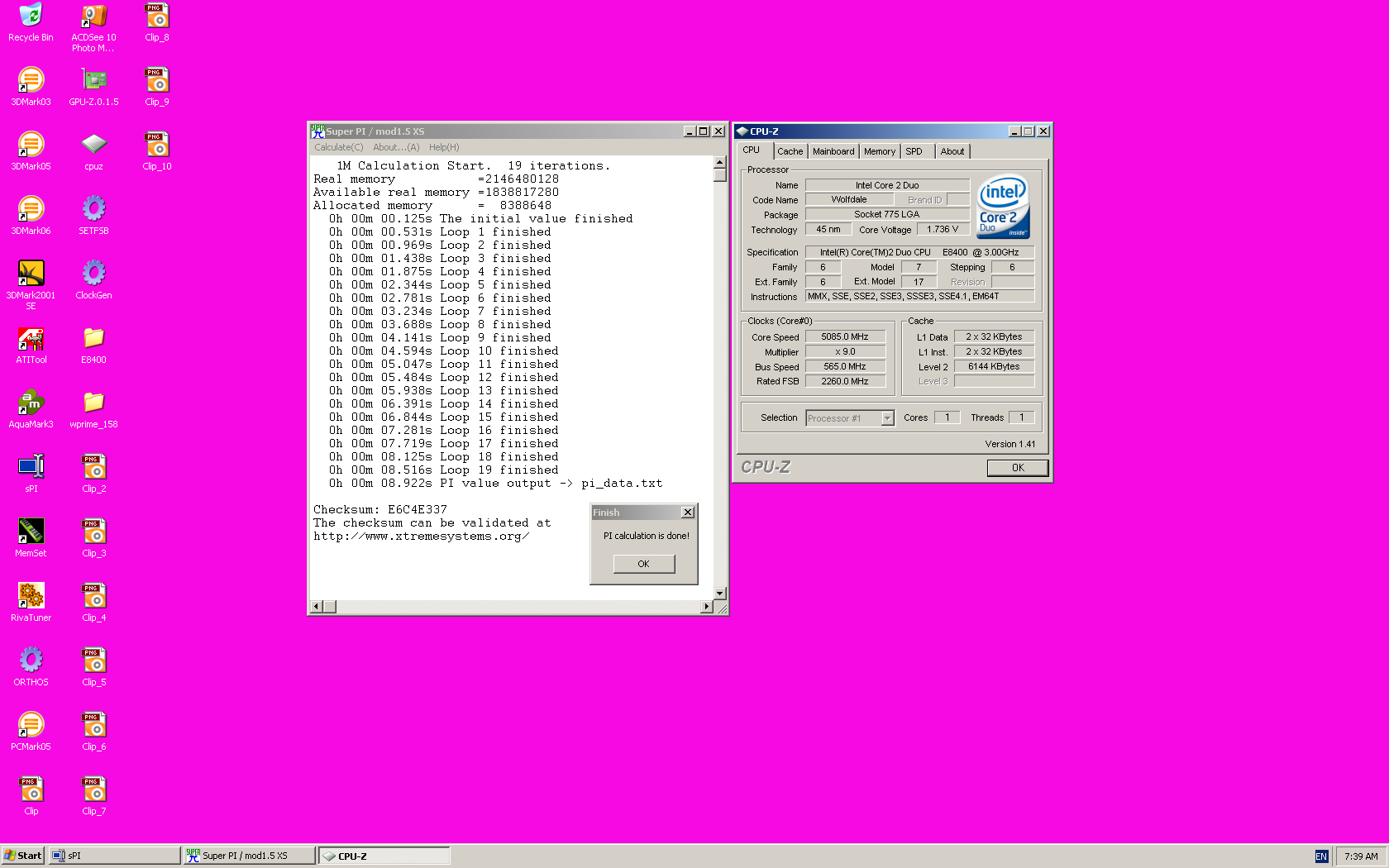Click Super PI vertical scrollbar up arrow

tap(719, 162)
